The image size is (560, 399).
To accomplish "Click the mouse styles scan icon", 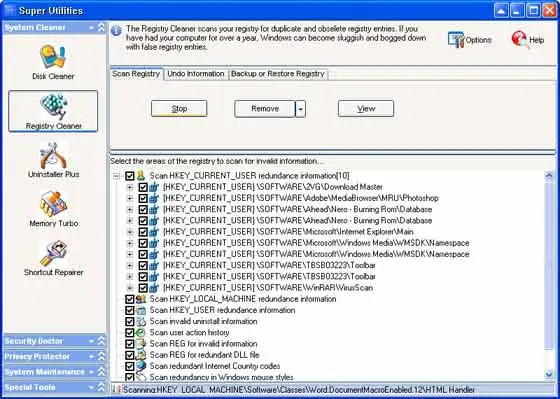I will coord(141,376).
